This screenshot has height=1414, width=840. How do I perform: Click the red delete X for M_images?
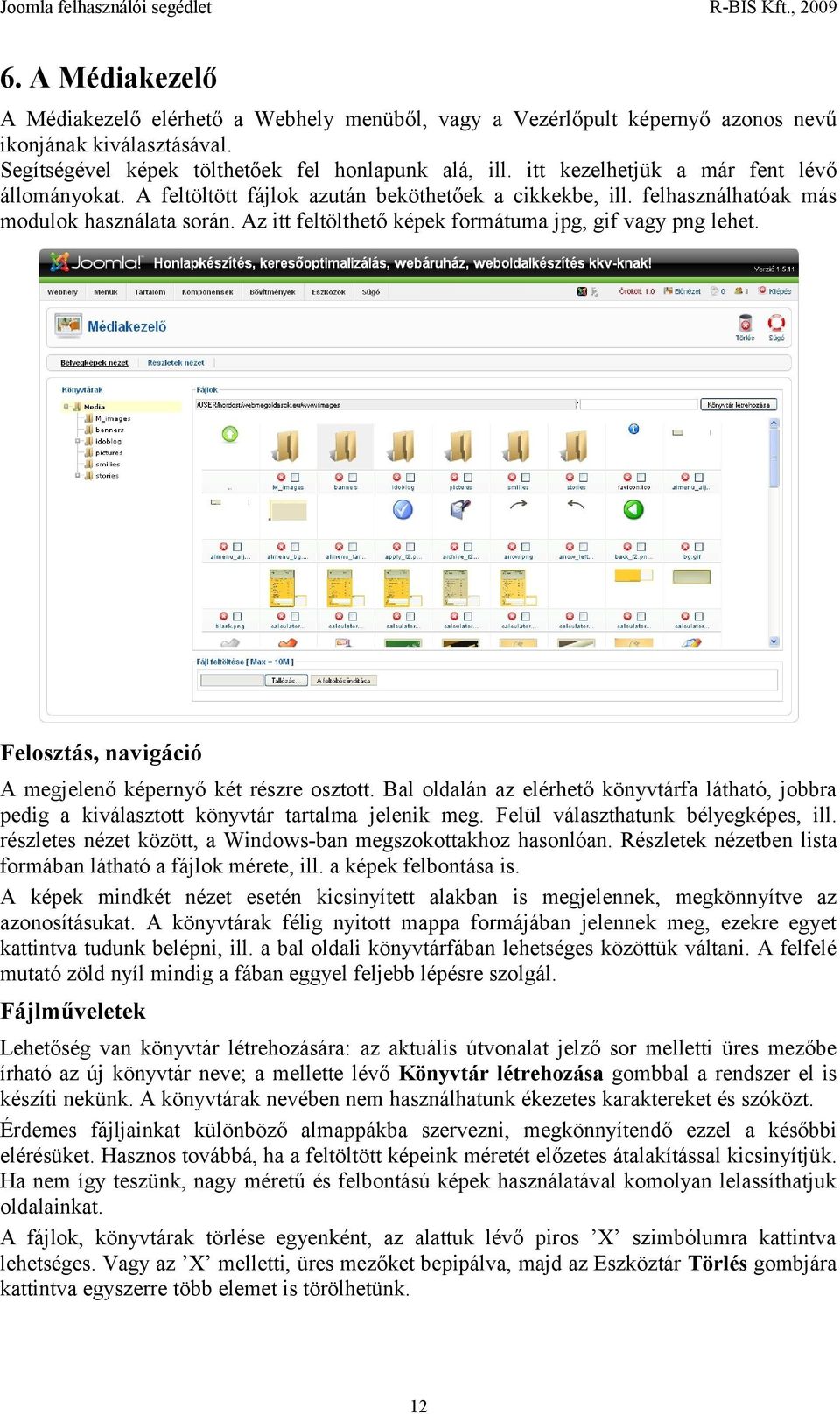coord(281,477)
